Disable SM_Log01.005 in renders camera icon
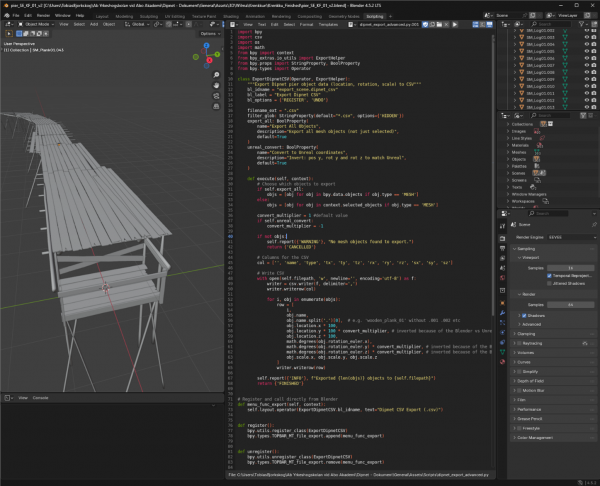Viewport: 600px width, 486px height. coord(594,51)
